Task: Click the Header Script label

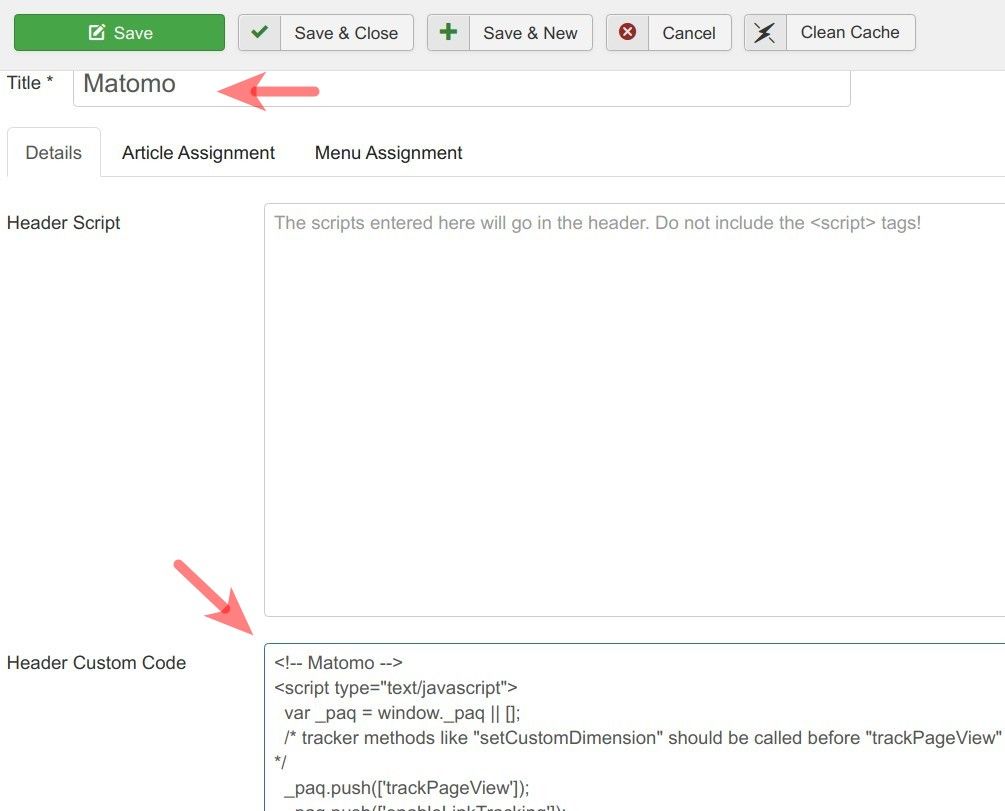Action: tap(63, 223)
